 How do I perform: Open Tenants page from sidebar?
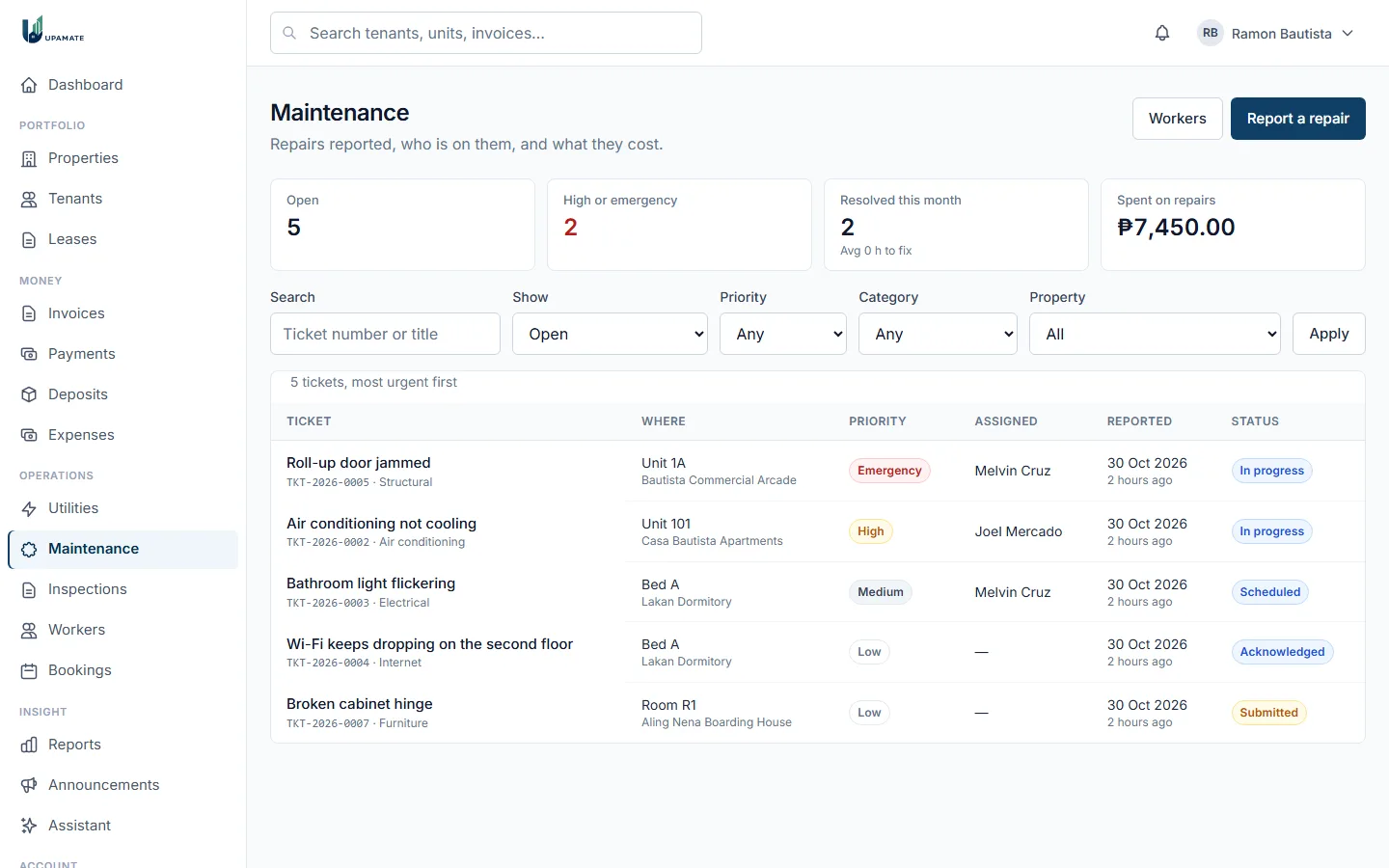[123, 199]
